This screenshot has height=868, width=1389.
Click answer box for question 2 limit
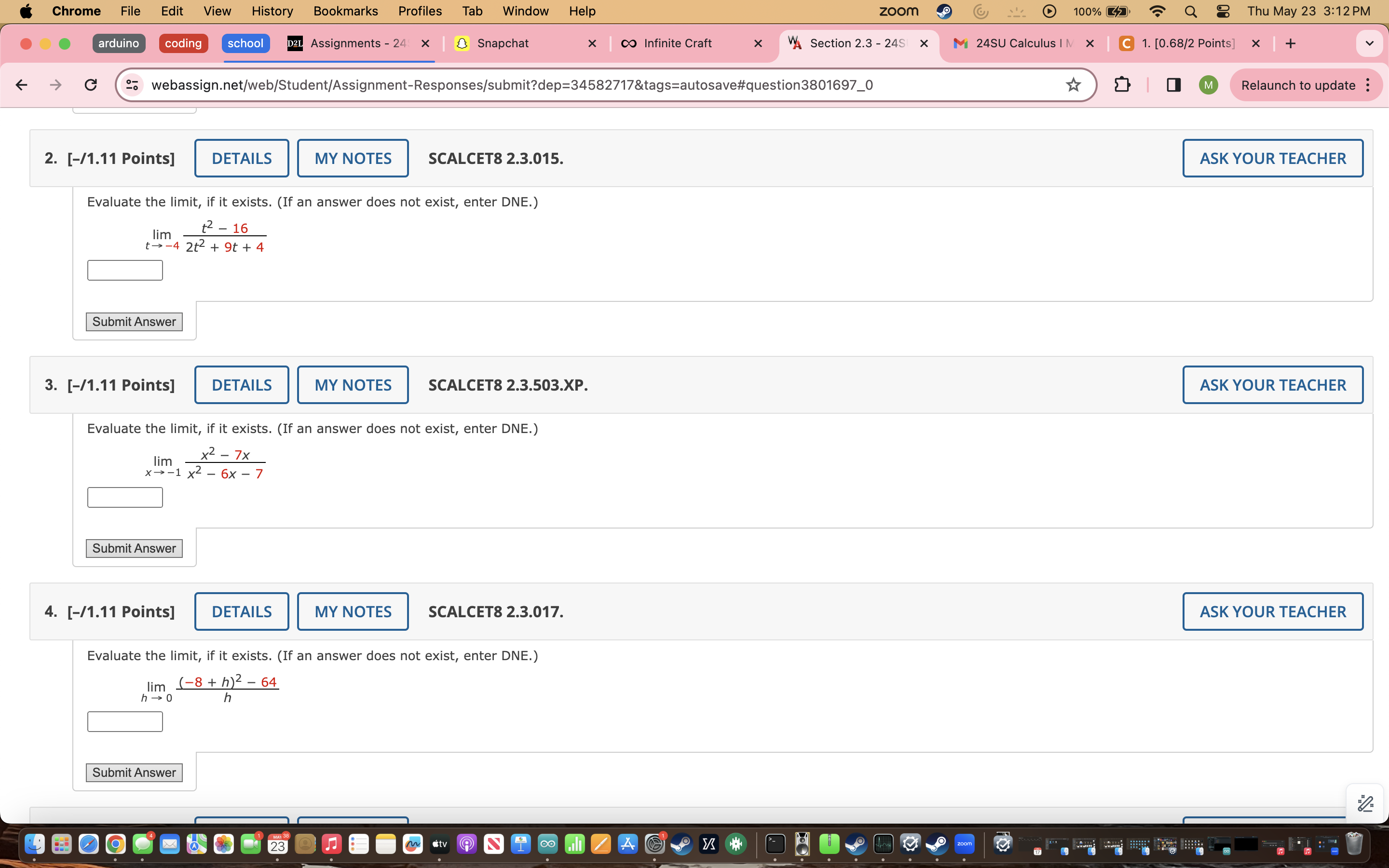(125, 271)
